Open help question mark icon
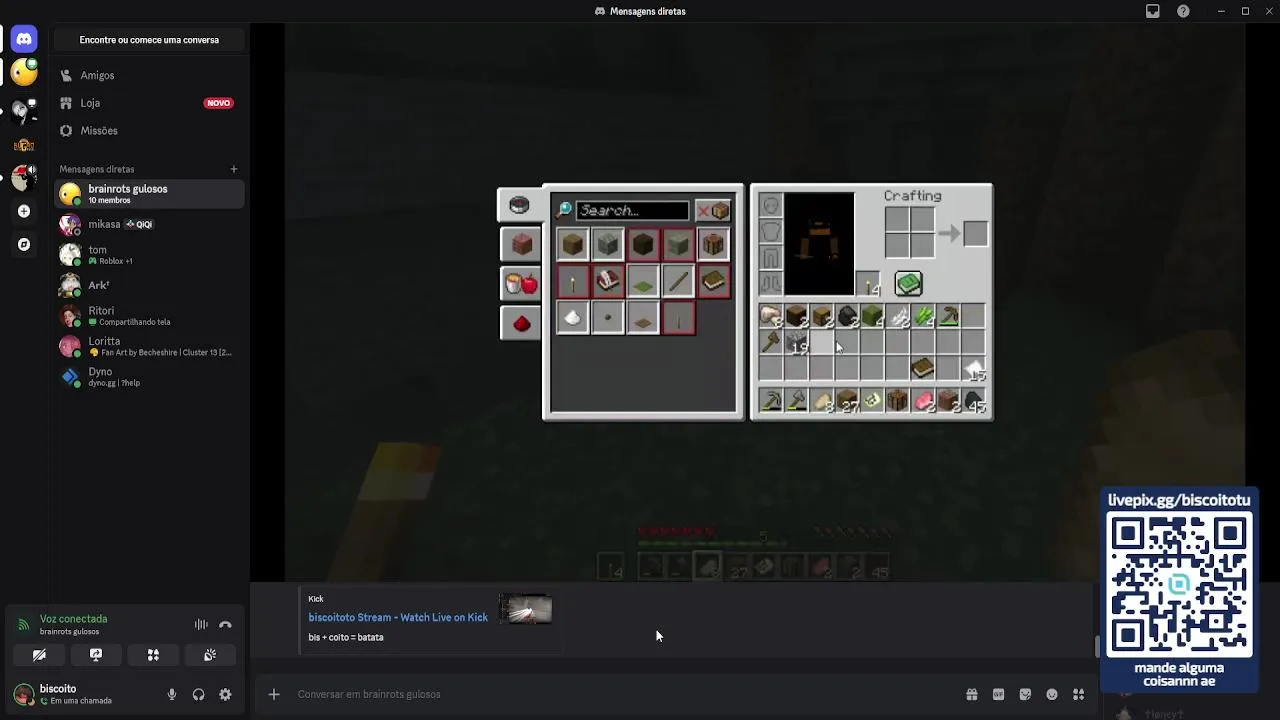Viewport: 1280px width, 720px height. click(x=1184, y=11)
